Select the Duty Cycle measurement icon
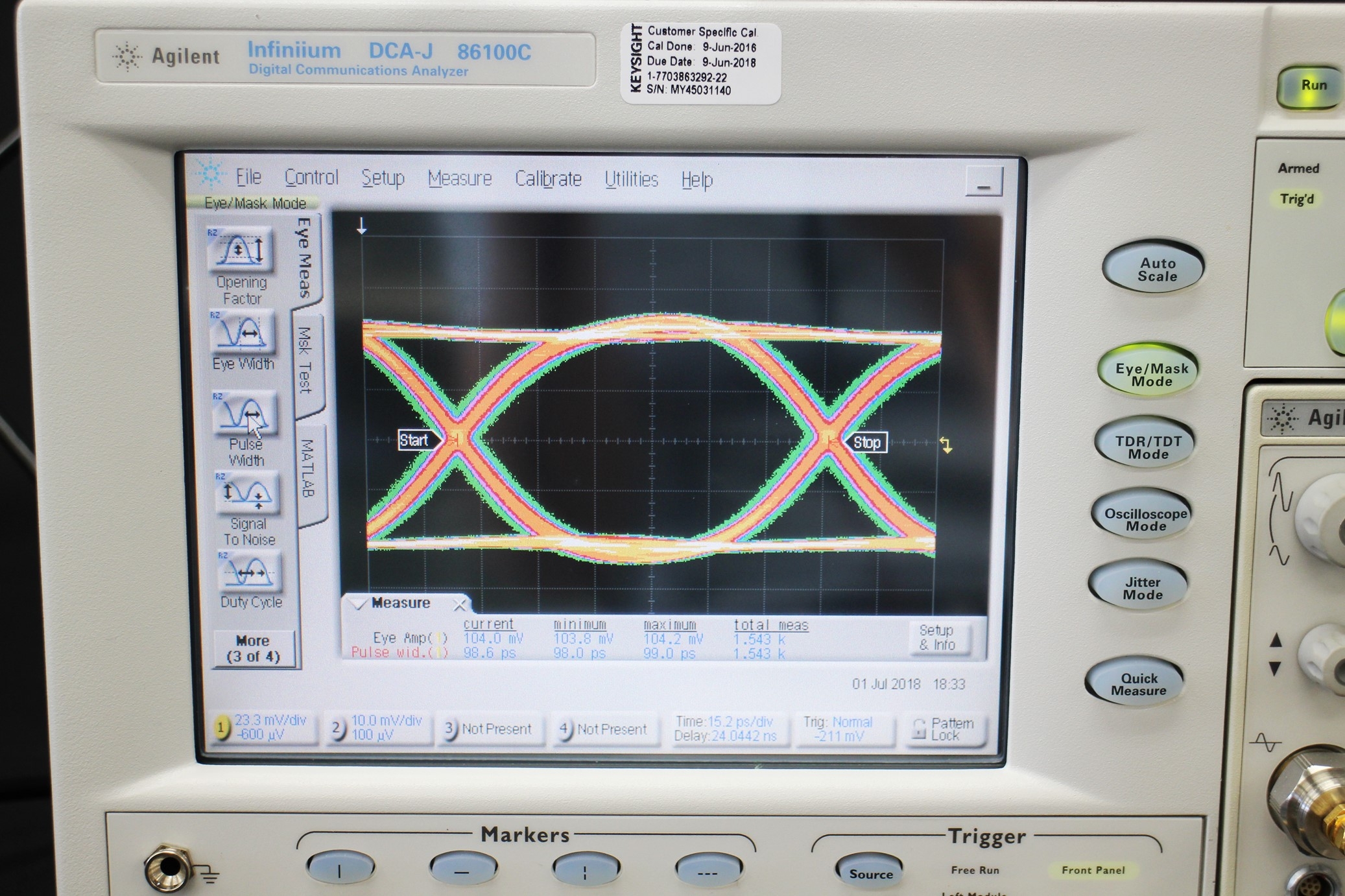Image resolution: width=1345 pixels, height=896 pixels. 250,571
